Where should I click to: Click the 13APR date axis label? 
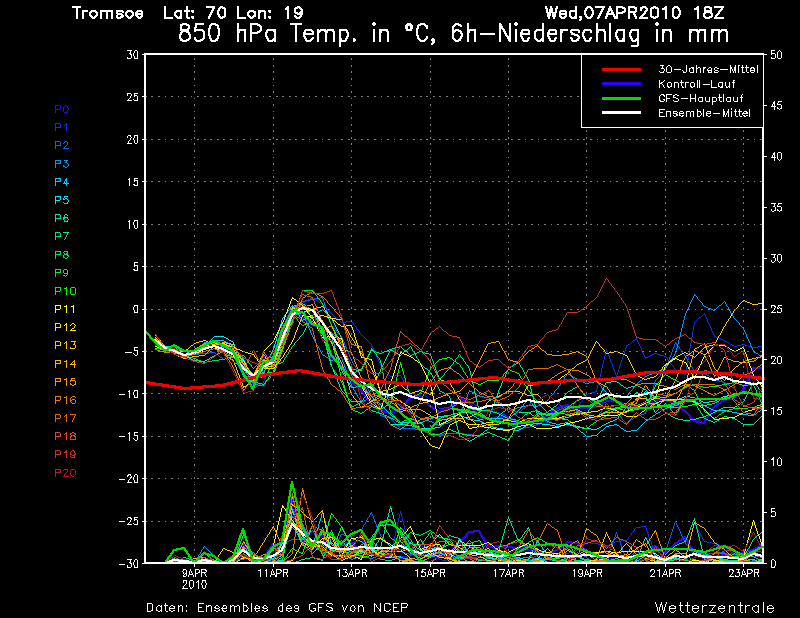351,573
